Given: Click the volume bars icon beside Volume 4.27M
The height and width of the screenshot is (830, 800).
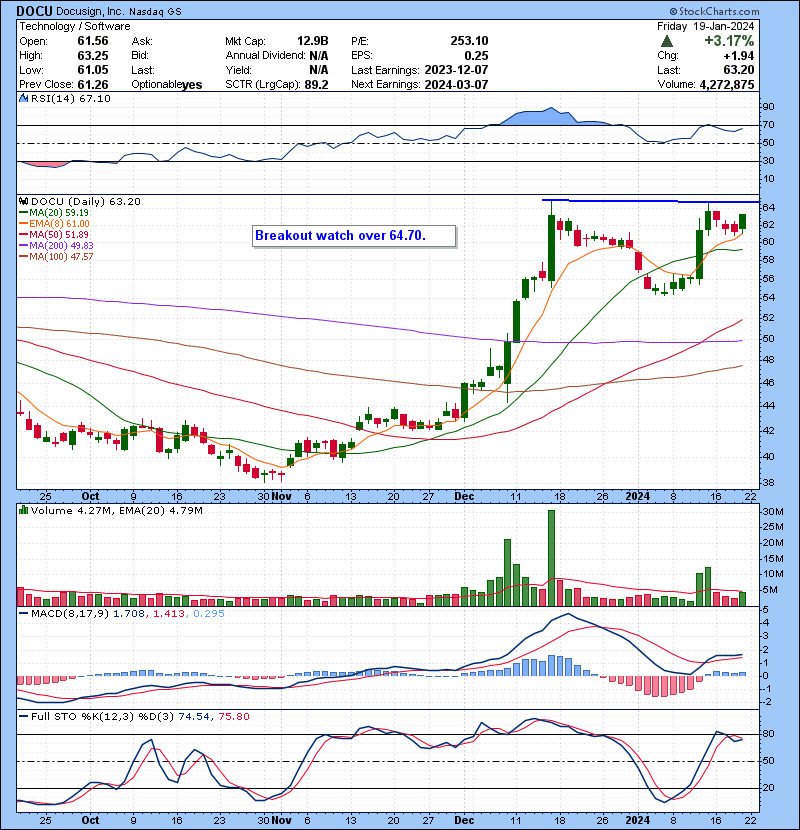Looking at the screenshot, I should point(23,510).
